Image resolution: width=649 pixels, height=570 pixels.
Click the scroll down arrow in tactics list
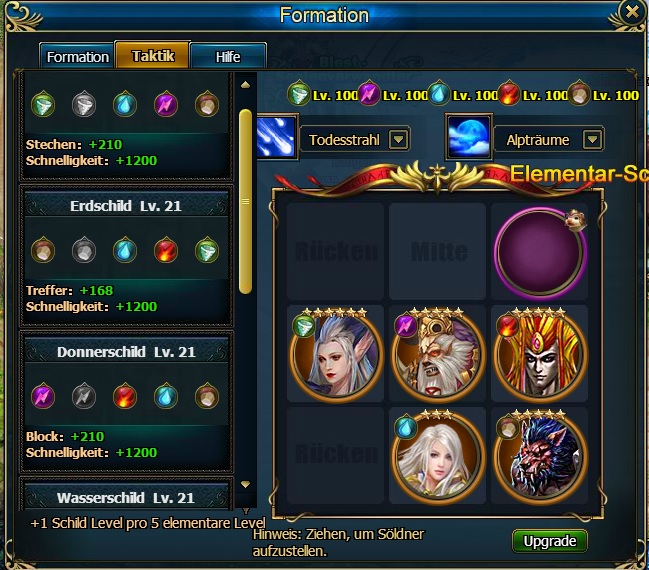click(245, 484)
